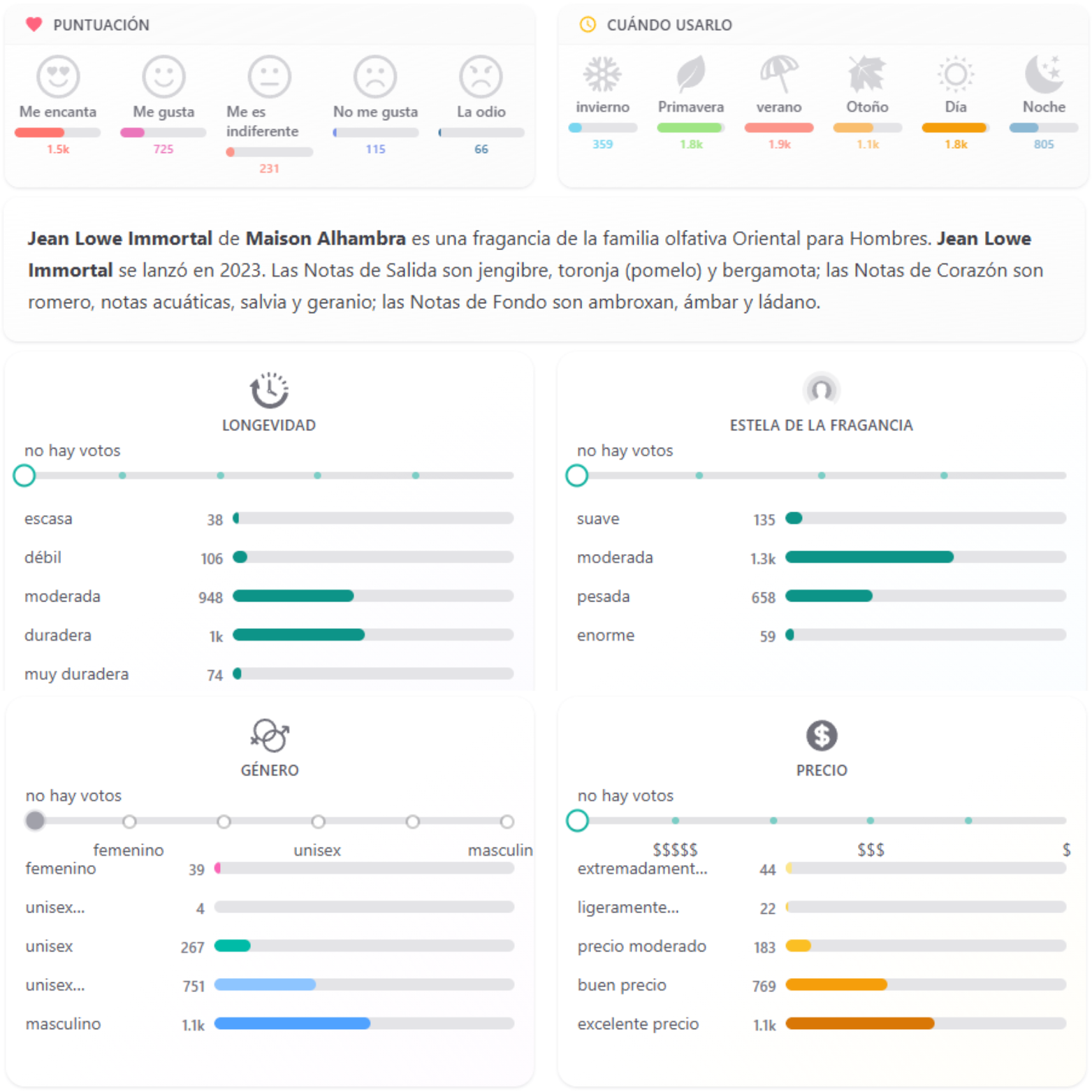Select the unisex point on gender slider
The width and height of the screenshot is (1092, 1092).
pyautogui.click(x=318, y=822)
